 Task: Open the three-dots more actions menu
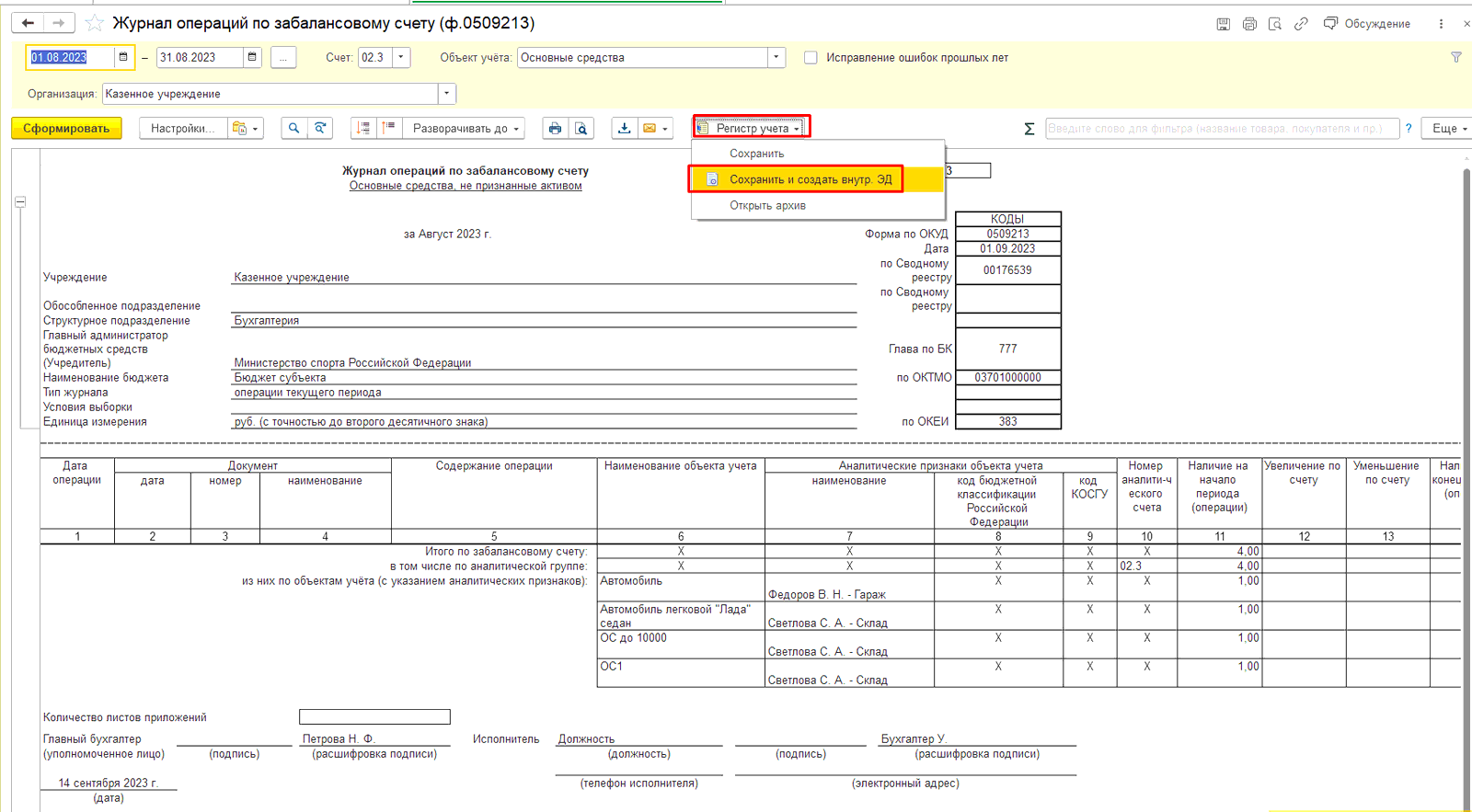pyautogui.click(x=1441, y=24)
